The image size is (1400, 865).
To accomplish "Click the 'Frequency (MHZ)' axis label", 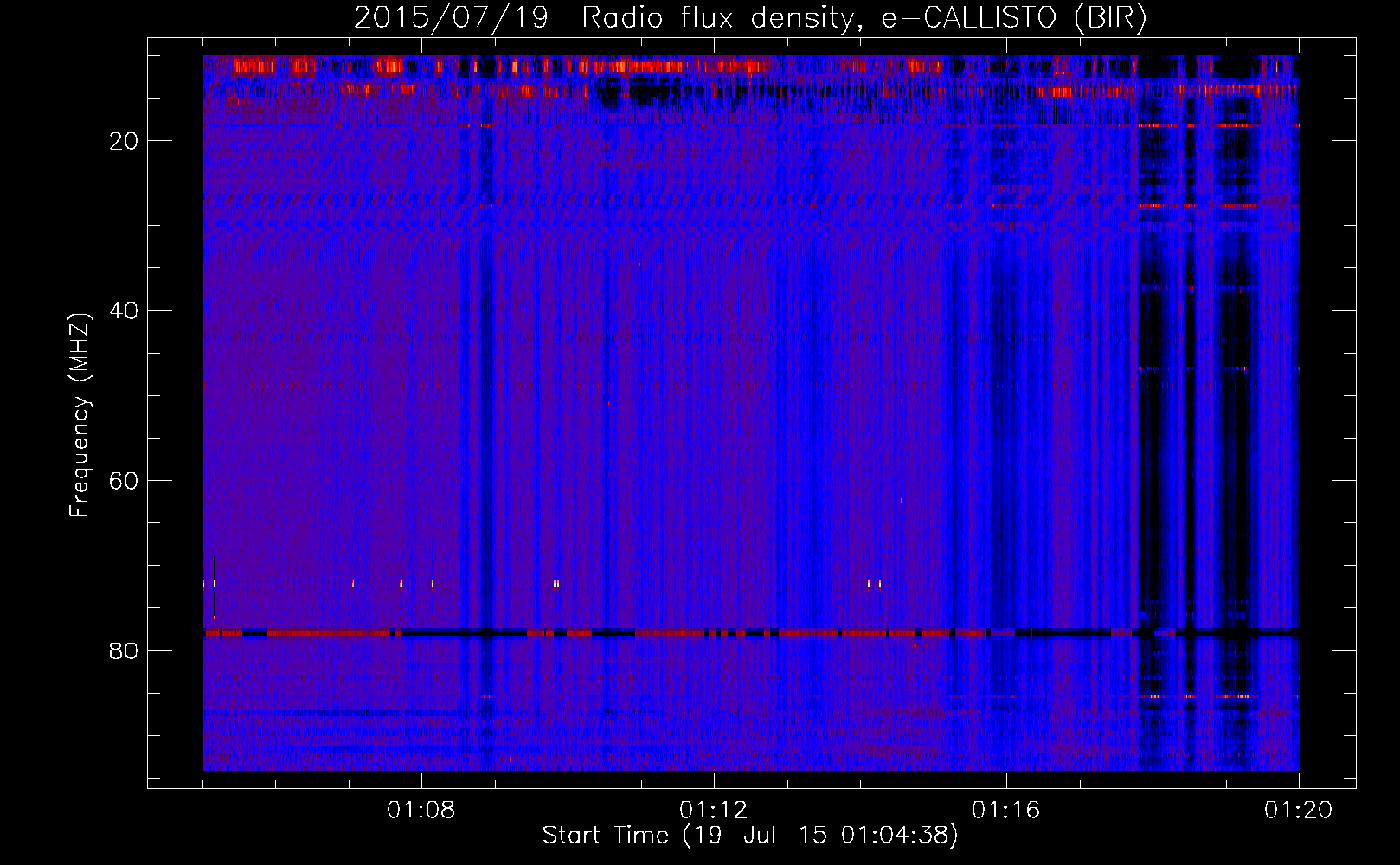I will (80, 415).
